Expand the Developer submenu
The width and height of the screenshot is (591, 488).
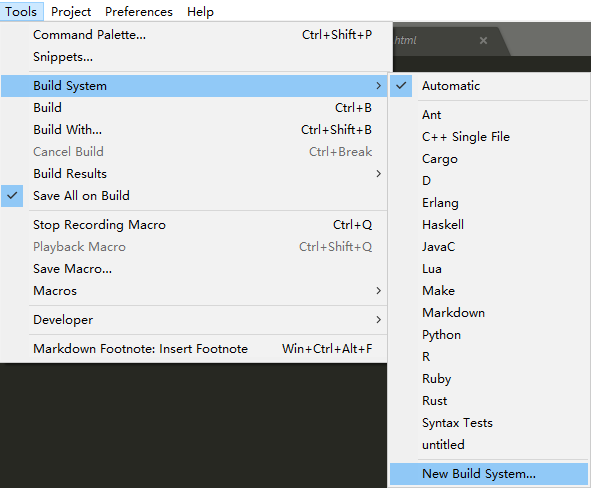coord(194,320)
